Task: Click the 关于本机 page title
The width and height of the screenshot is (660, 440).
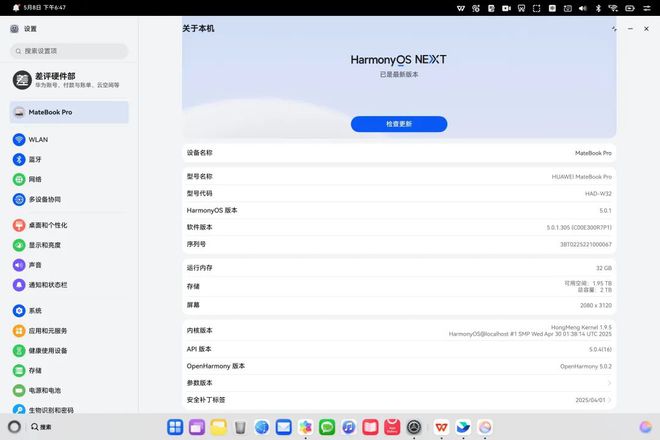Action: [x=198, y=28]
